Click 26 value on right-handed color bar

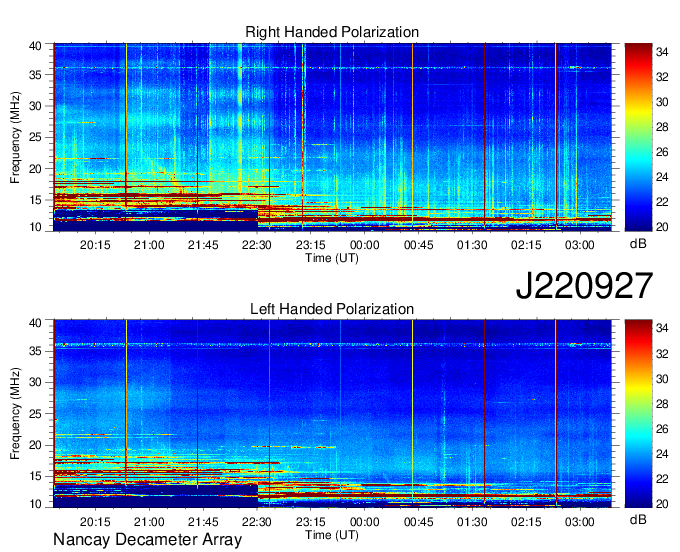point(662,152)
